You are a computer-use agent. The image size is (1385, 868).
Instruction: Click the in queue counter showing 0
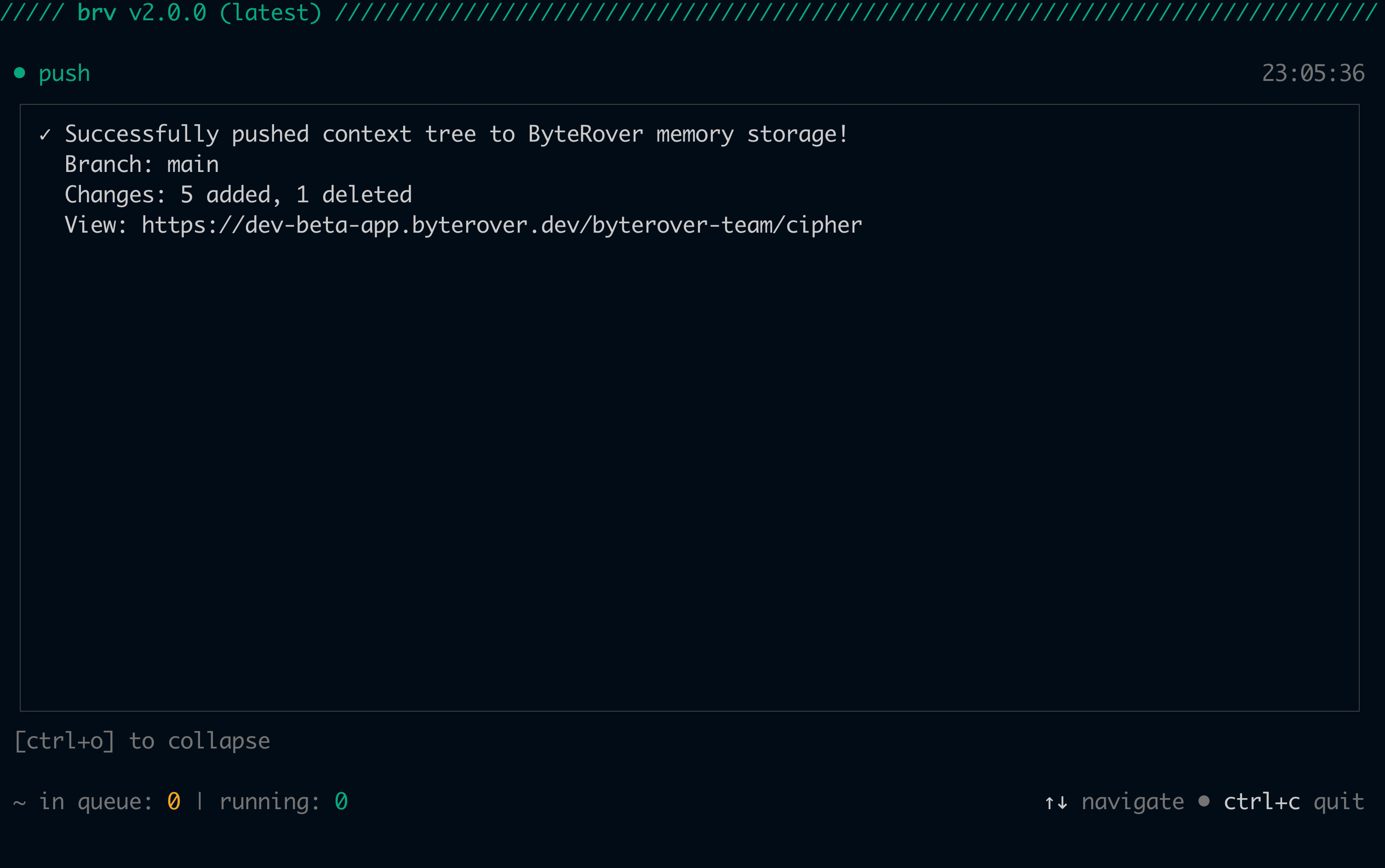173,801
